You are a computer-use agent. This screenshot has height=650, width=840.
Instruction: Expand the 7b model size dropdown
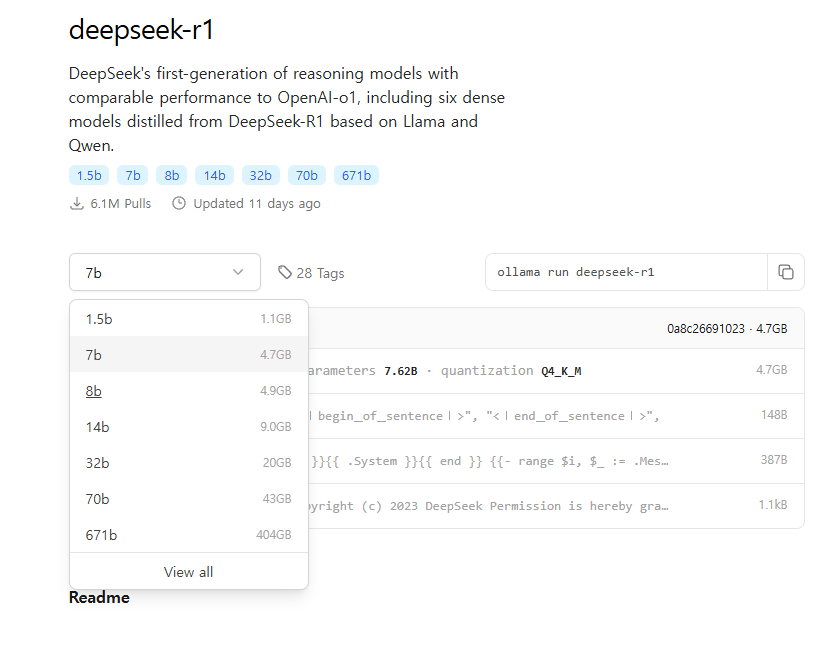click(165, 272)
